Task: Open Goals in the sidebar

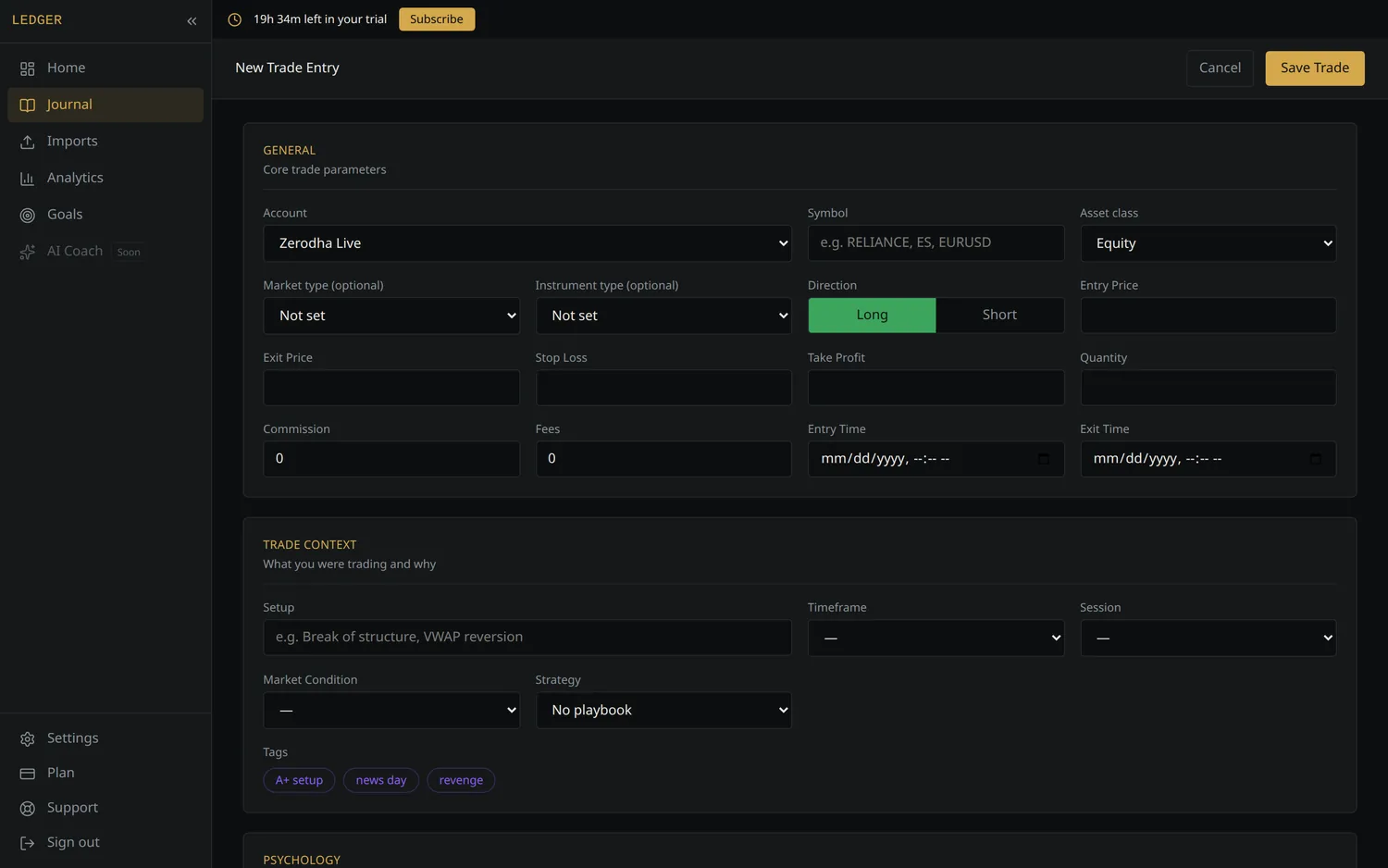Action: pos(105,215)
